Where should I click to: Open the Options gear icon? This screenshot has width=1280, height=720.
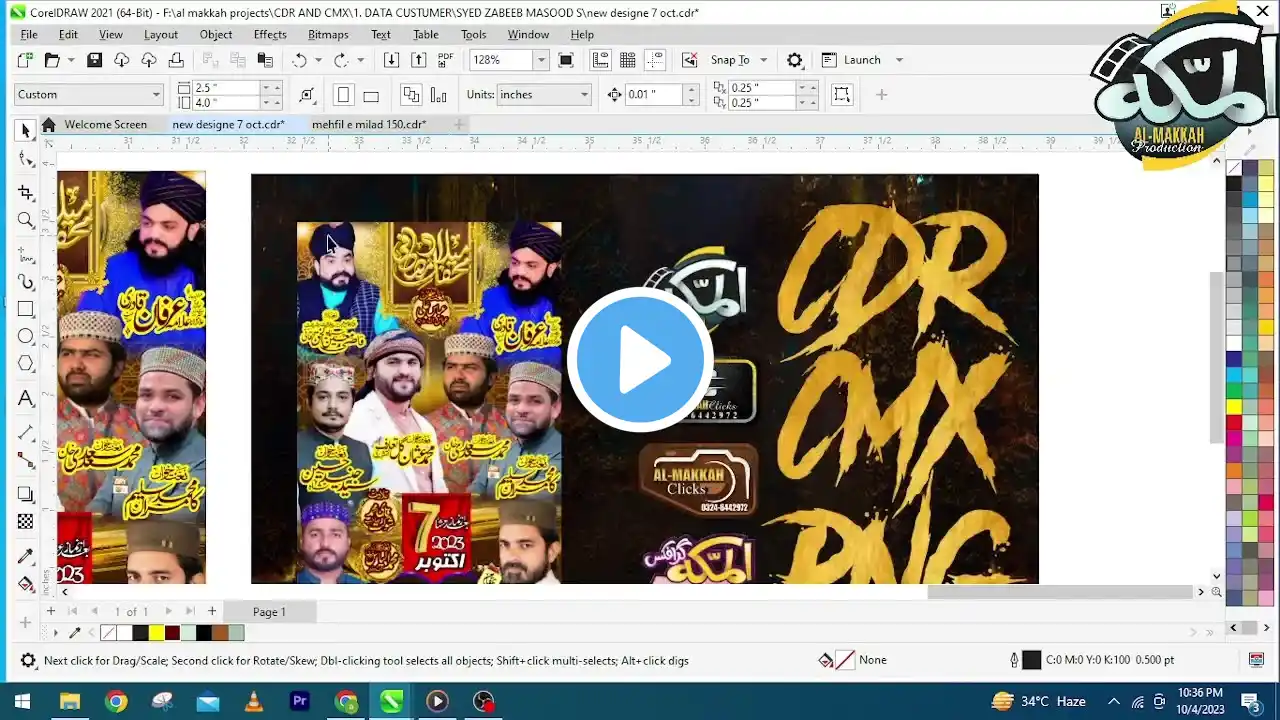795,60
